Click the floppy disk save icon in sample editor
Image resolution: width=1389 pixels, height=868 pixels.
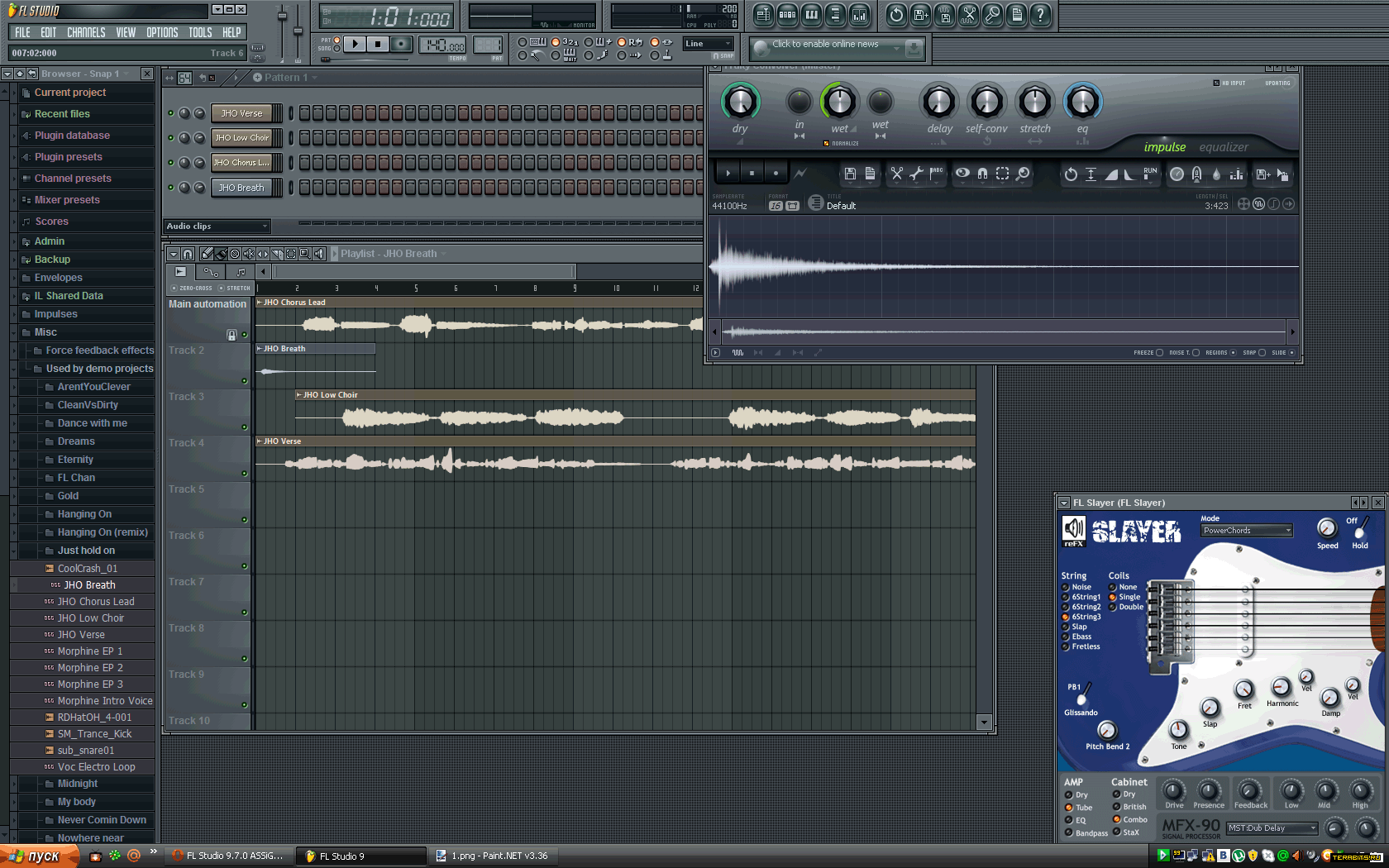click(x=850, y=174)
